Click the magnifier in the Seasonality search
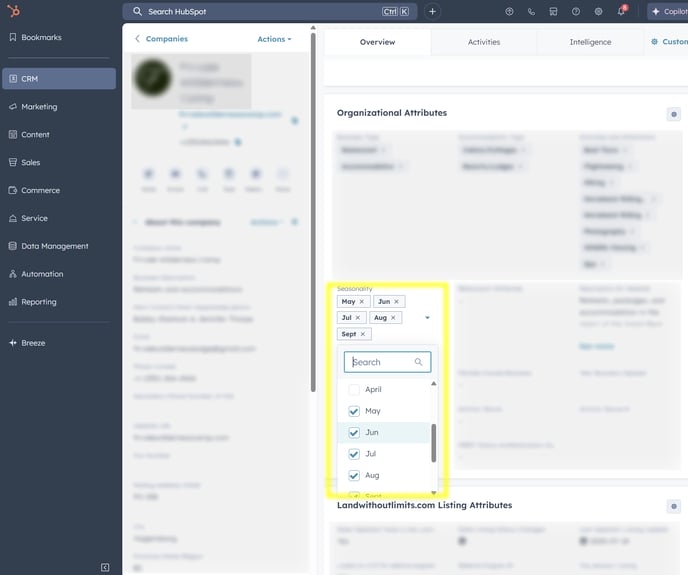The height and width of the screenshot is (575, 688). 418,362
